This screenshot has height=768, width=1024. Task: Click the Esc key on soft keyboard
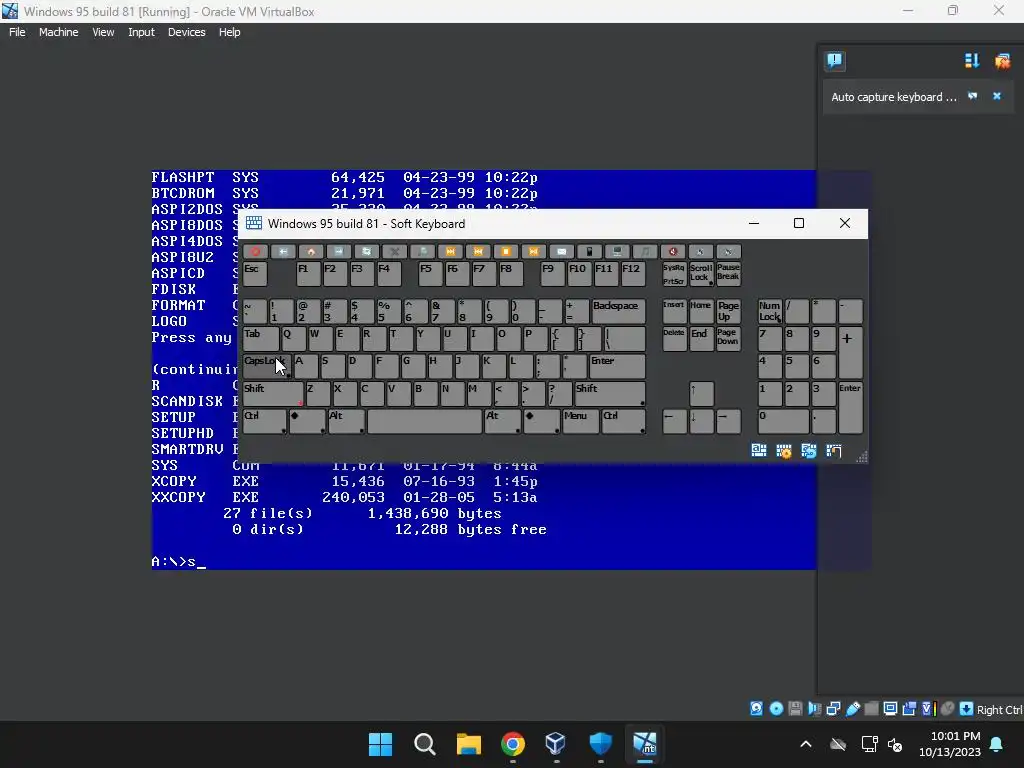pos(255,274)
